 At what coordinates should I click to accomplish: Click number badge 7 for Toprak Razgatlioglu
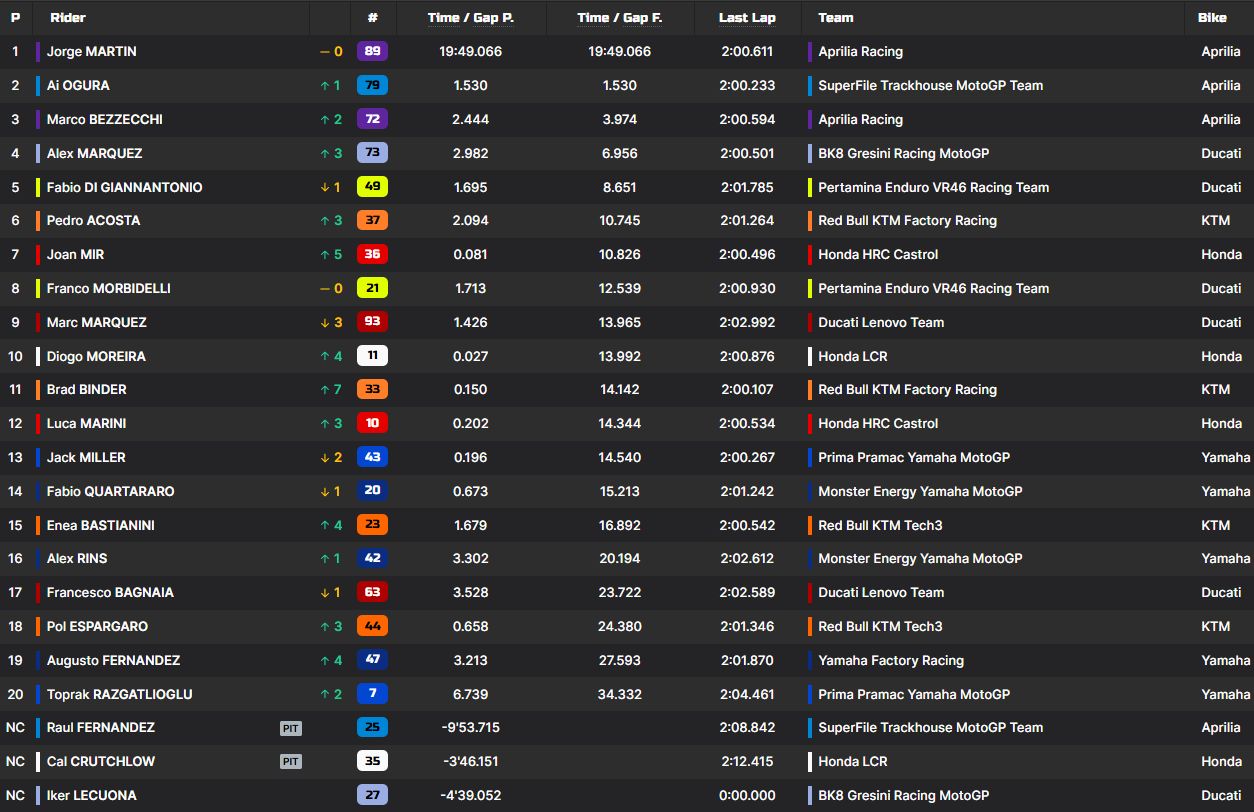pos(372,694)
